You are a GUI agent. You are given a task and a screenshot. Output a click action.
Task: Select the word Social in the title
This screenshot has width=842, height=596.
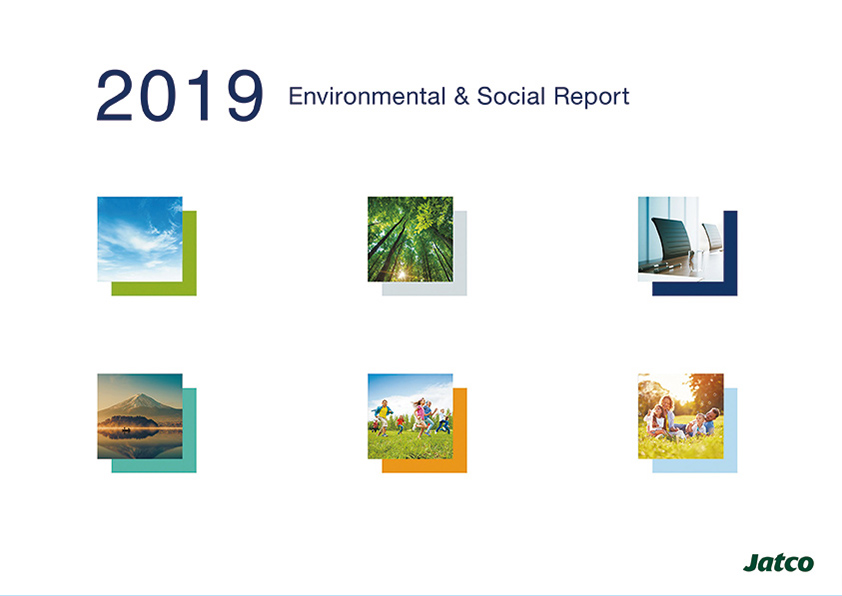(512, 97)
